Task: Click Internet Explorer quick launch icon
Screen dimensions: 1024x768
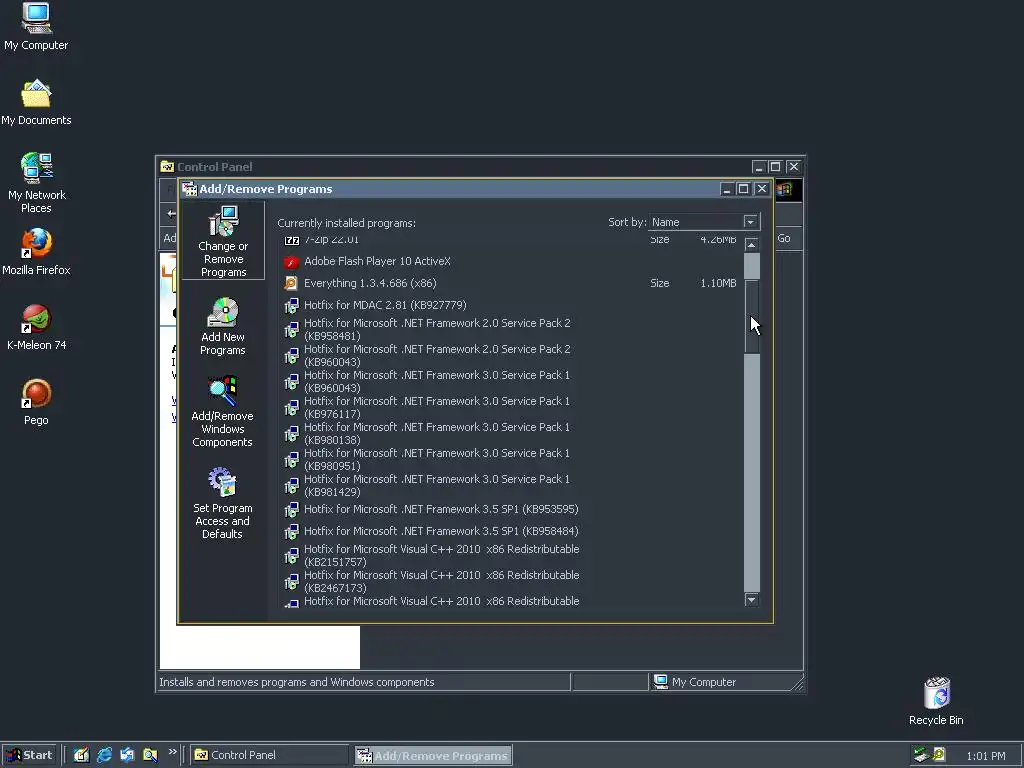Action: [104, 755]
